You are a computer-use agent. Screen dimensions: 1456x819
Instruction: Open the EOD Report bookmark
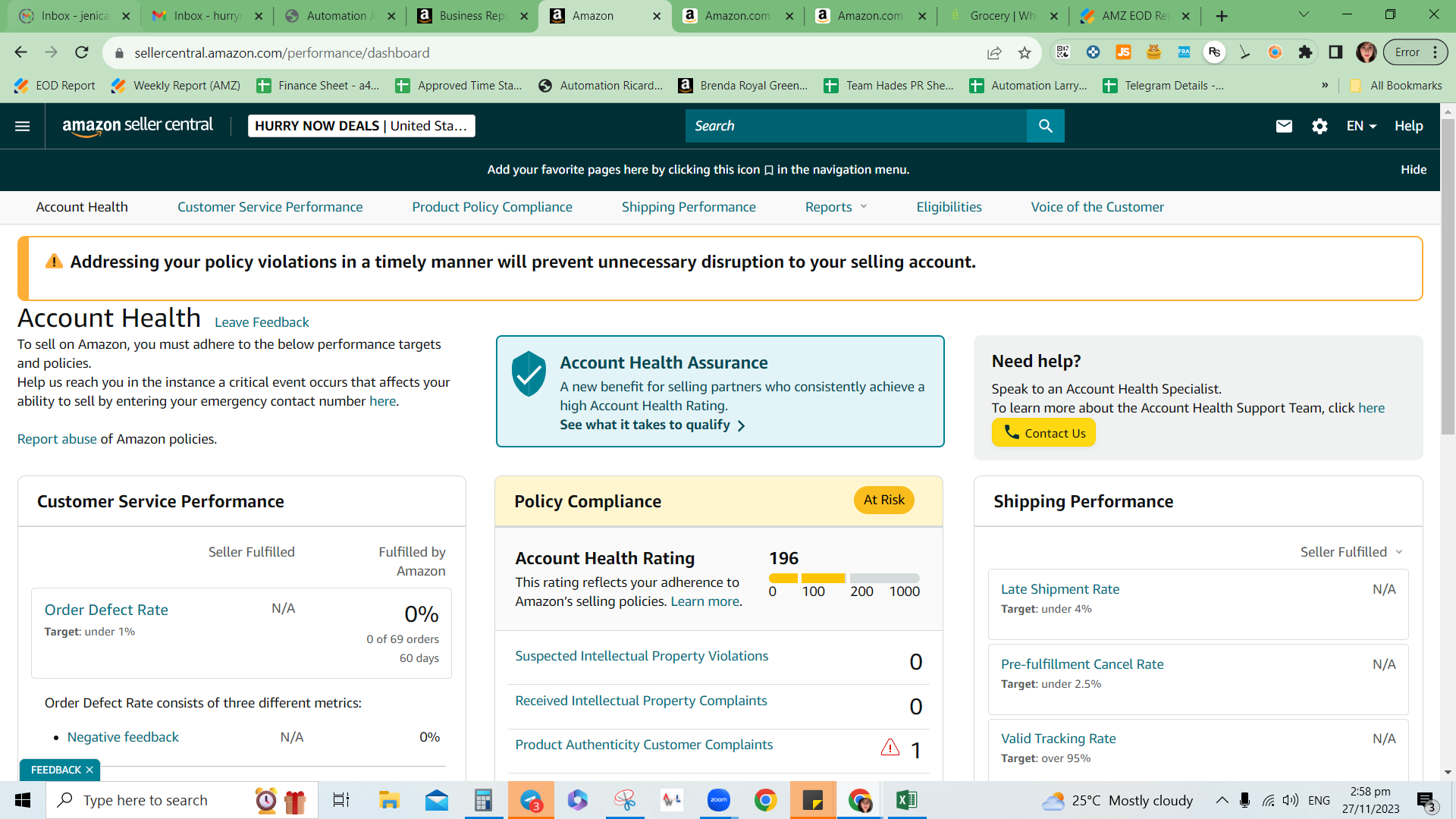click(55, 86)
